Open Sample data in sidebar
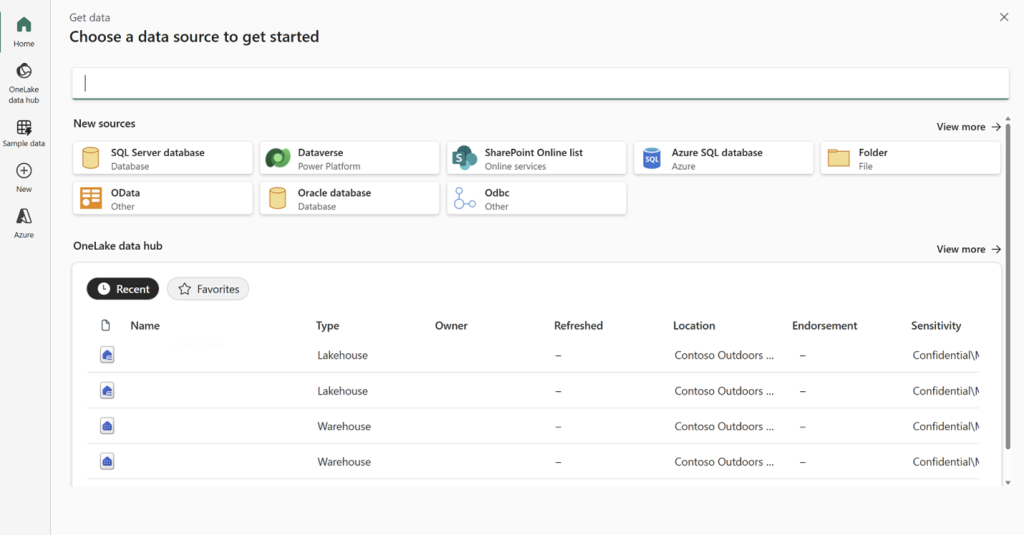 point(24,127)
